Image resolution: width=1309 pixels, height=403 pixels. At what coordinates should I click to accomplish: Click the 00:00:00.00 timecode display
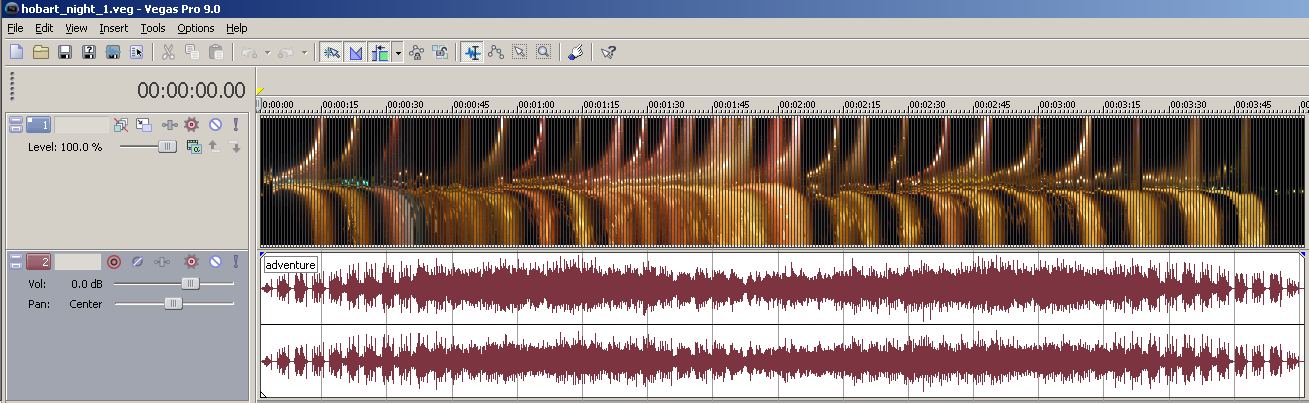click(x=191, y=90)
